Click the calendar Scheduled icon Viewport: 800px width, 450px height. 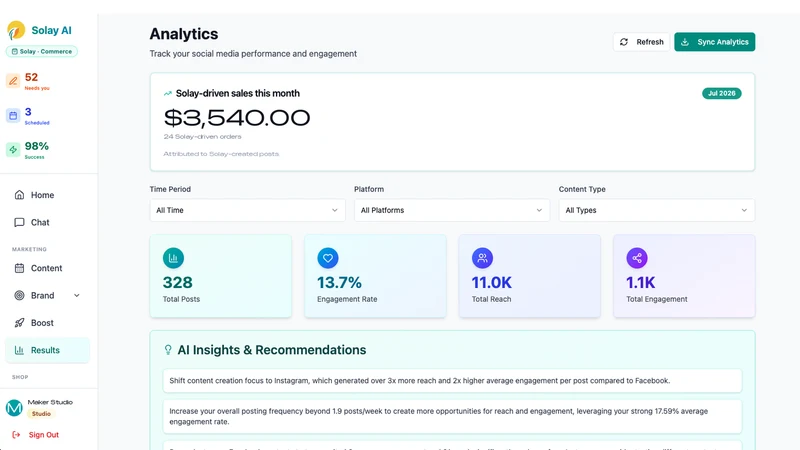pos(13,115)
